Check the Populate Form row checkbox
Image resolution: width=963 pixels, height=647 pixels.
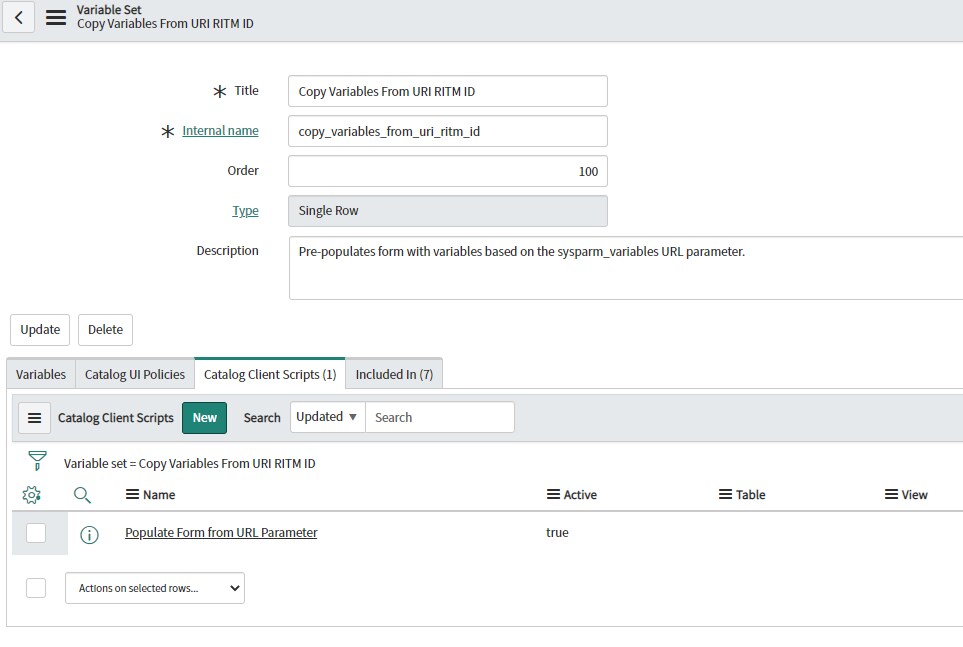tap(36, 533)
